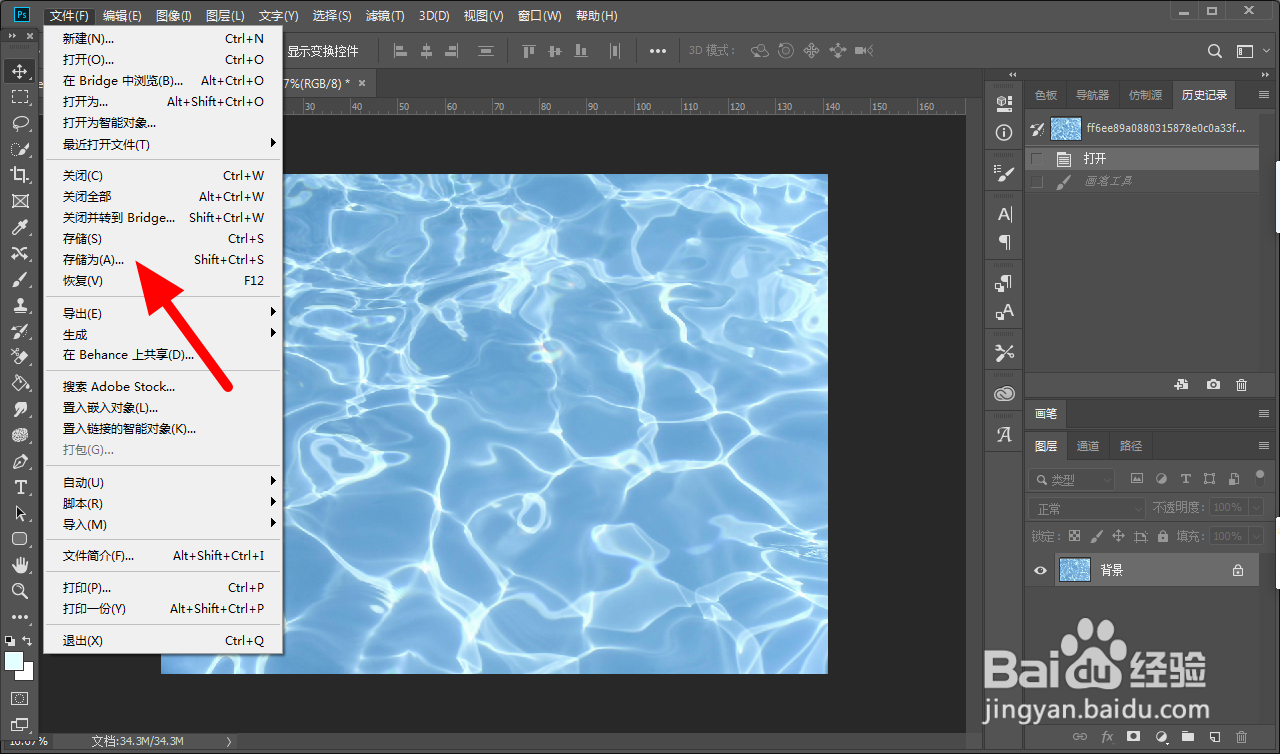Select the Eraser tool
The image size is (1280, 754).
point(19,357)
